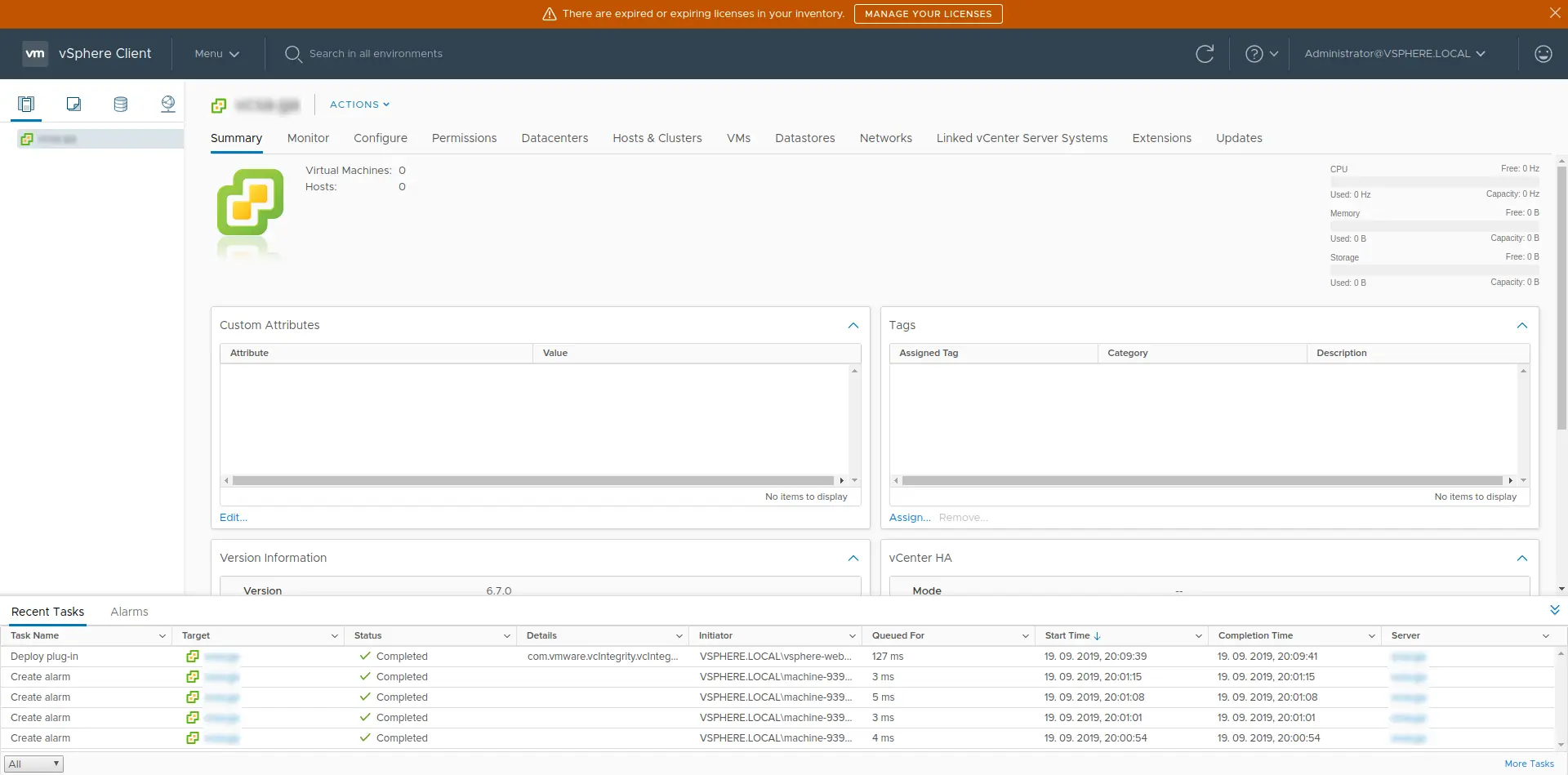Click Tags table horizontal scrollbar
1568x775 pixels.
(1201, 480)
